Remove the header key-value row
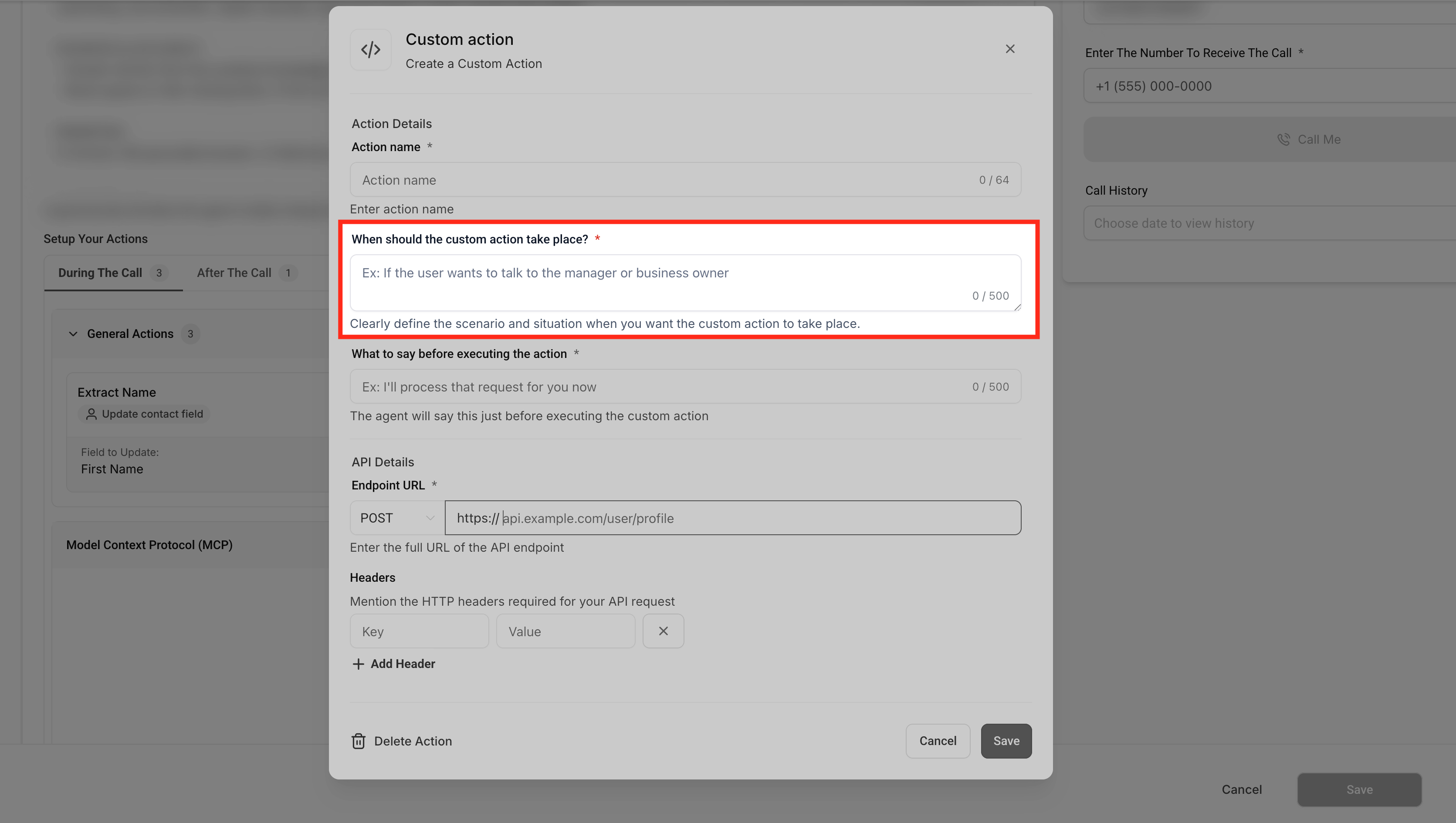The image size is (1456, 823). coord(663,631)
